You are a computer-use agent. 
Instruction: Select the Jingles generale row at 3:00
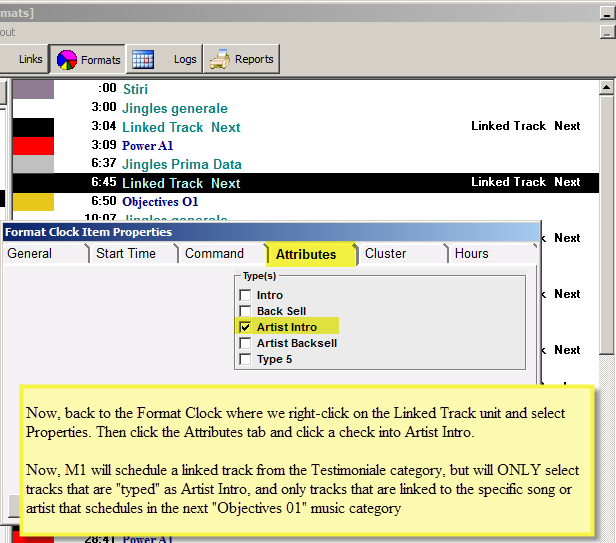pos(306,108)
